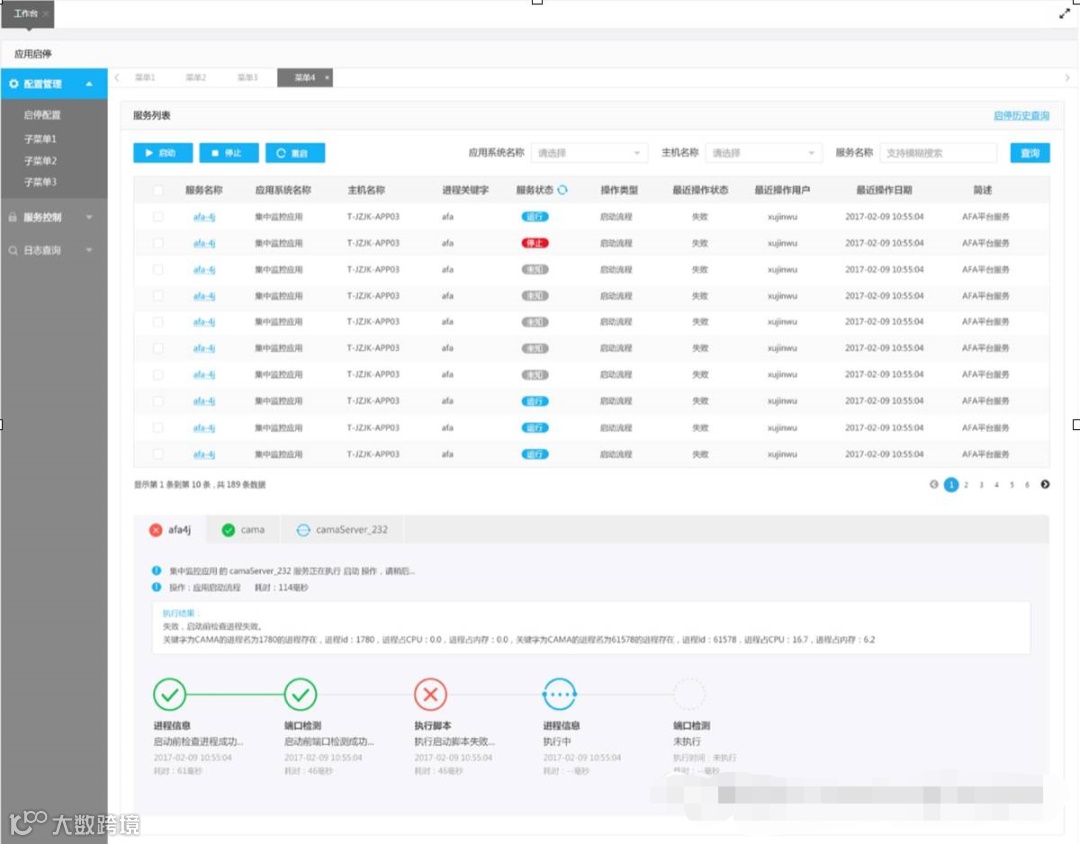The height and width of the screenshot is (844, 1080).
Task: Click the failed 执行脚本 step red X icon
Action: click(430, 694)
